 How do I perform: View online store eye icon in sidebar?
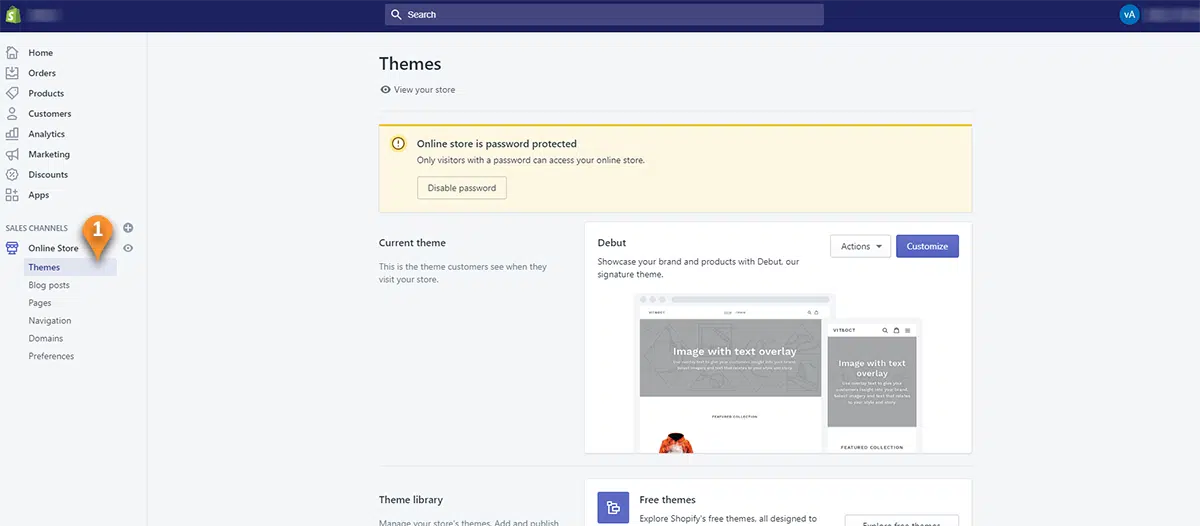click(128, 248)
